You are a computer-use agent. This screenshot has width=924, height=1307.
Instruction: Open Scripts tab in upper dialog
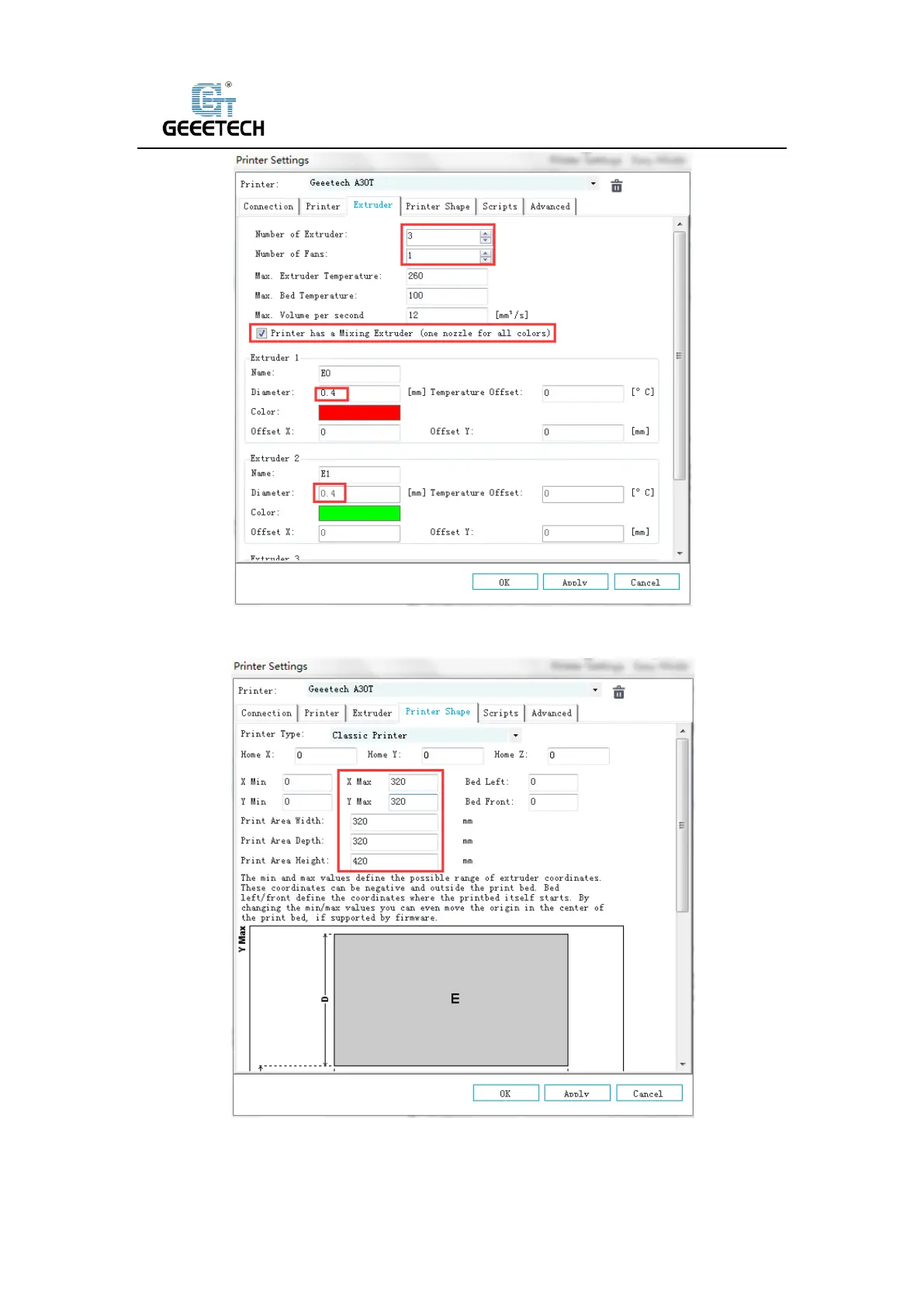[x=500, y=206]
